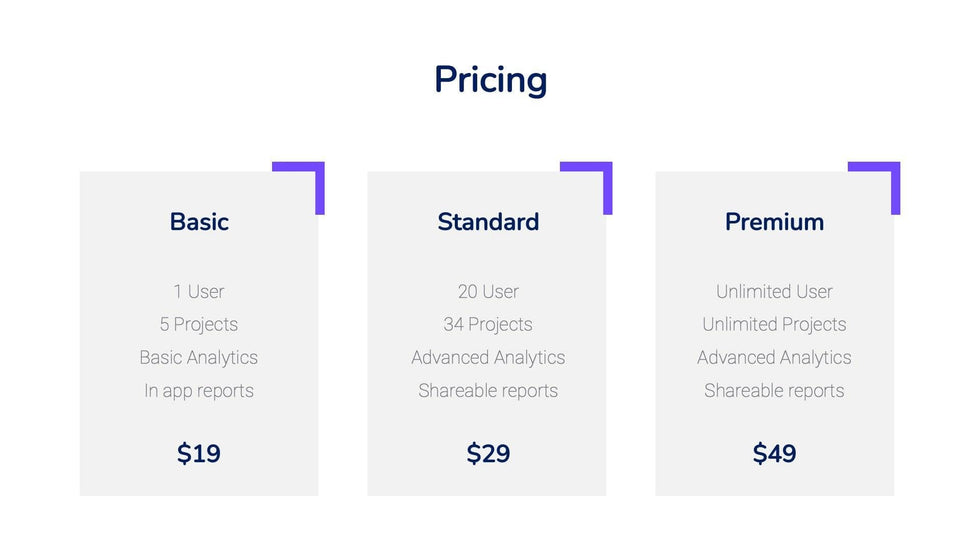Select the Premium plan heading
980x551 pixels.
tap(774, 222)
